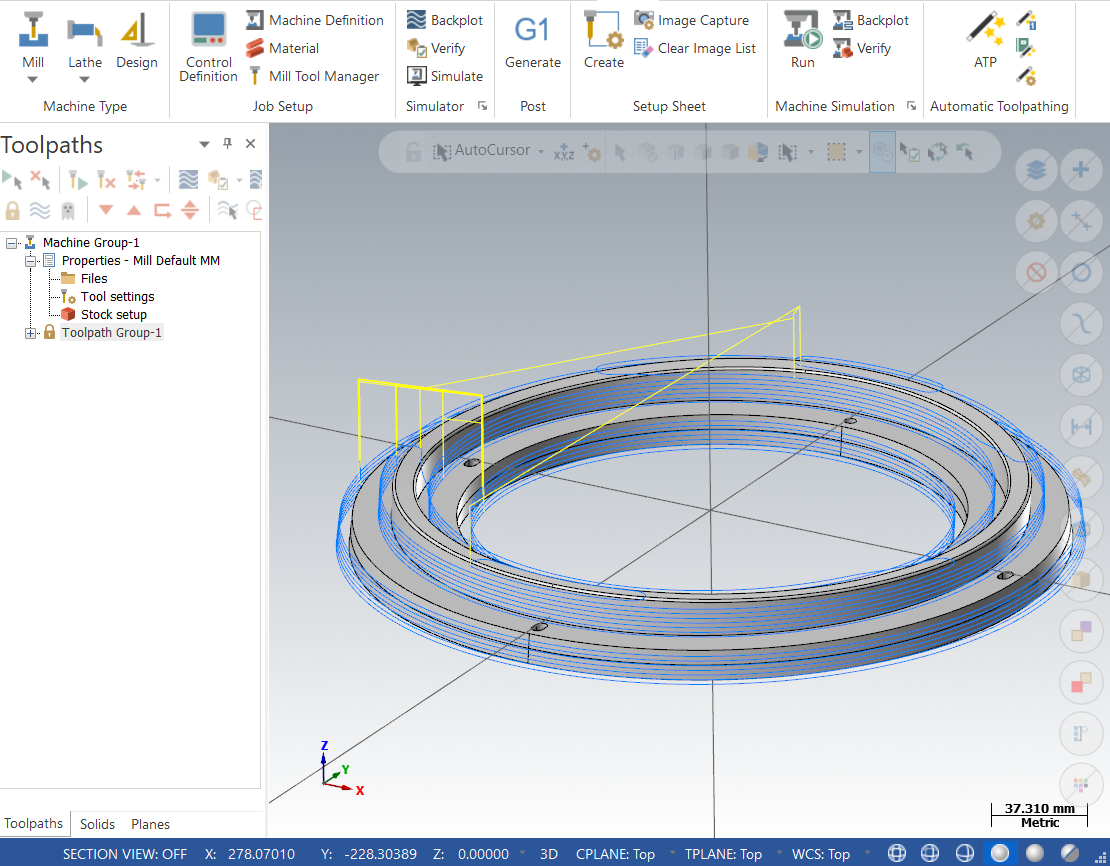Click the ghost icon in the Toolpaths toolbar

67,210
